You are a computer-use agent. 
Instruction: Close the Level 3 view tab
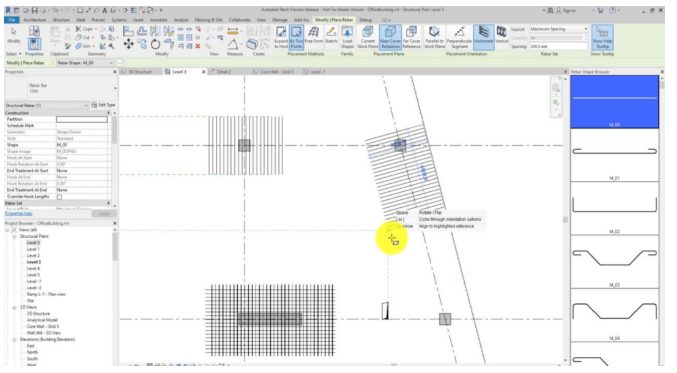(x=204, y=72)
